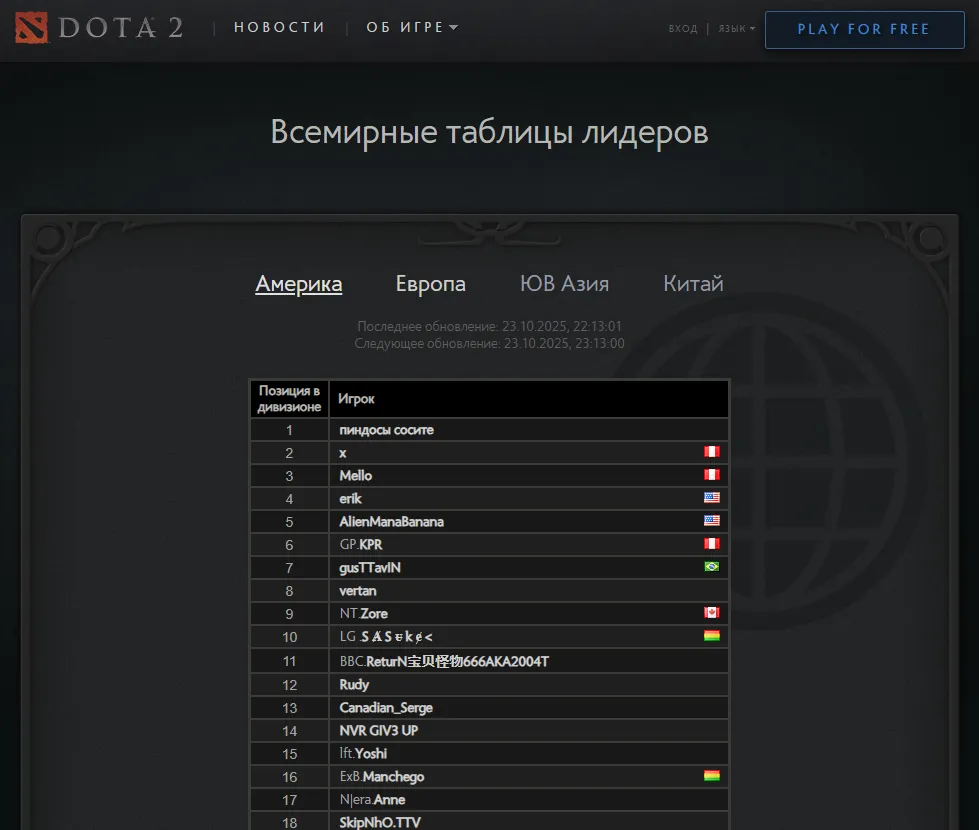
Task: Select player name NVR GIV3 UP
Action: coord(378,731)
